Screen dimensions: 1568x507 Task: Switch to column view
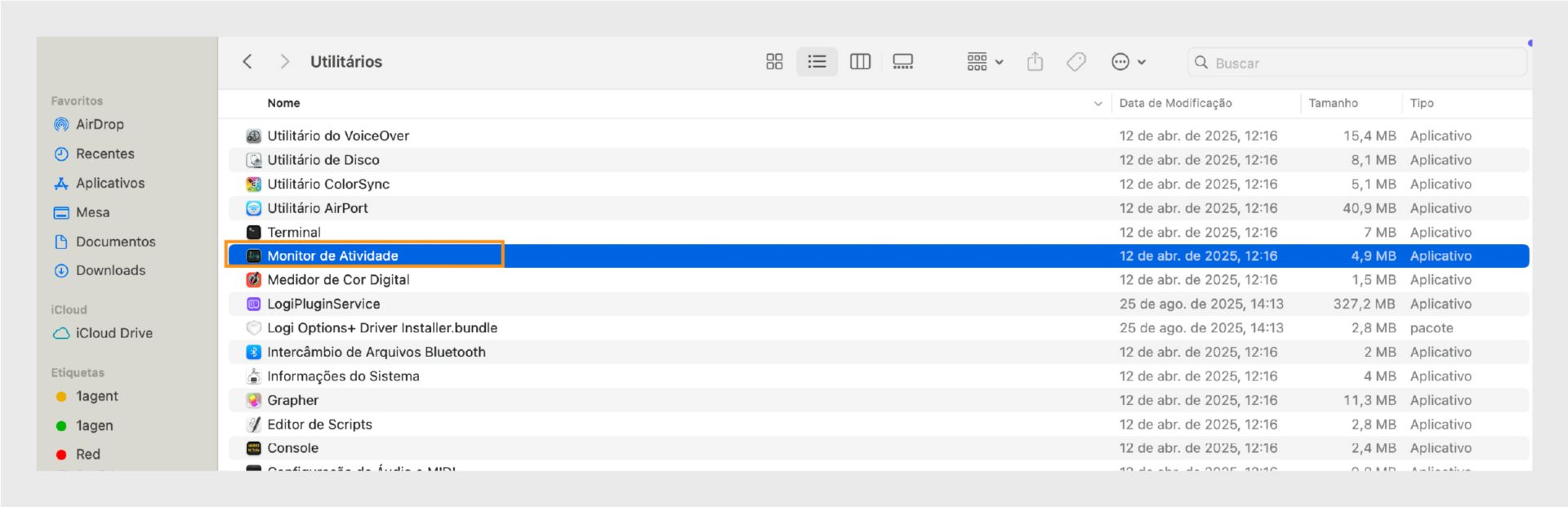pos(860,62)
